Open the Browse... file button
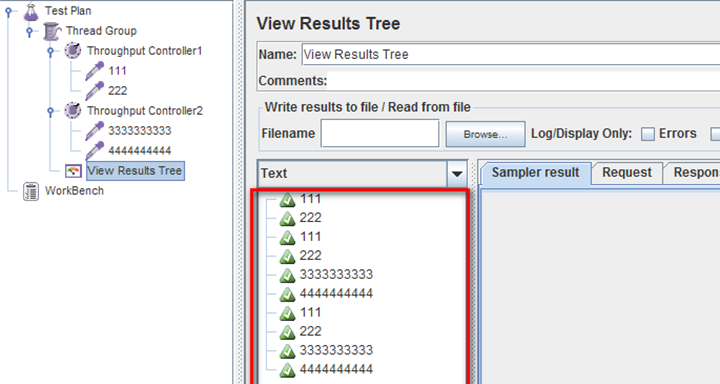This screenshot has height=384, width=720. click(485, 134)
